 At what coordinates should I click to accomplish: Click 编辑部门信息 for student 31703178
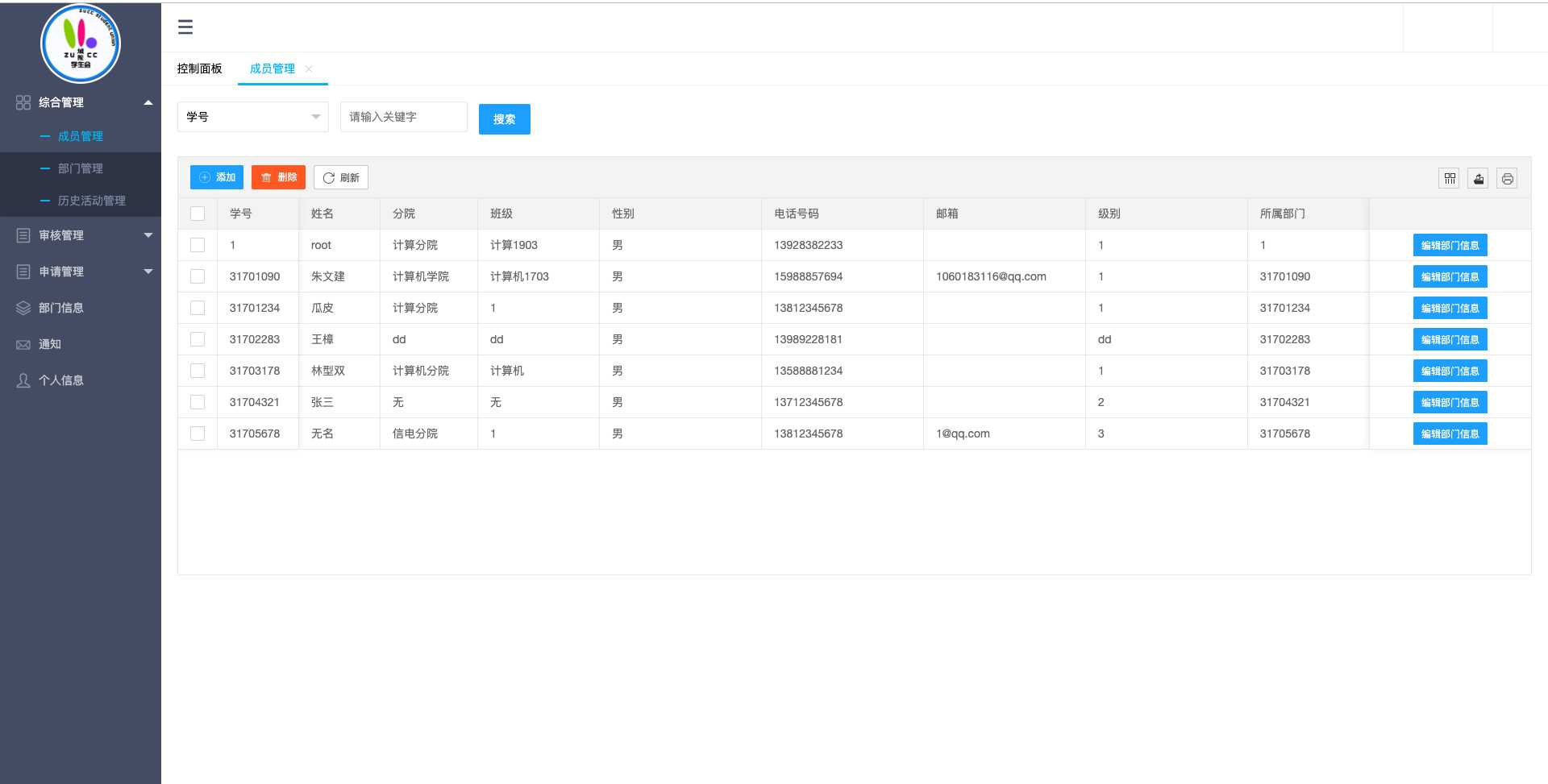click(1450, 371)
